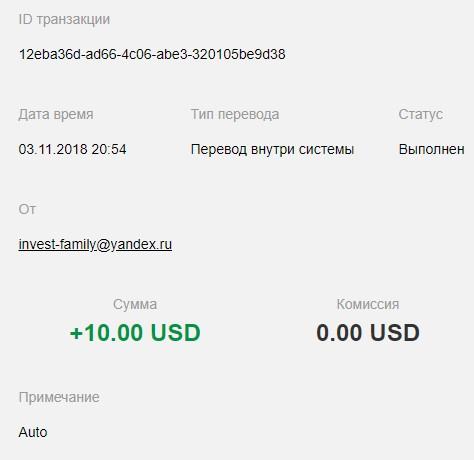Screen dimensions: 474x460
Task: Click the ID транзакции label
Action: (64, 19)
